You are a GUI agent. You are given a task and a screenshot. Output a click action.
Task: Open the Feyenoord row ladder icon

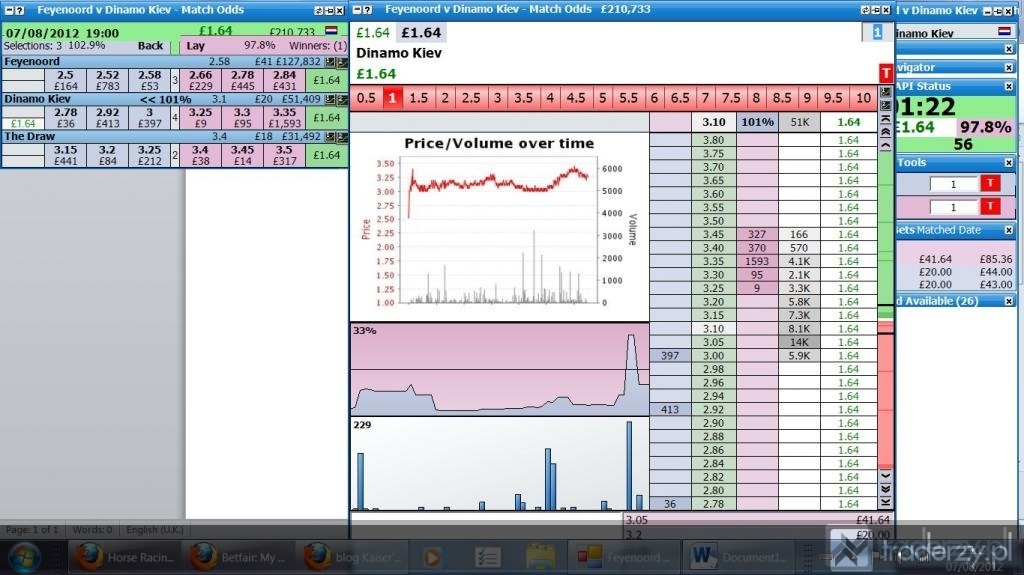coord(342,62)
